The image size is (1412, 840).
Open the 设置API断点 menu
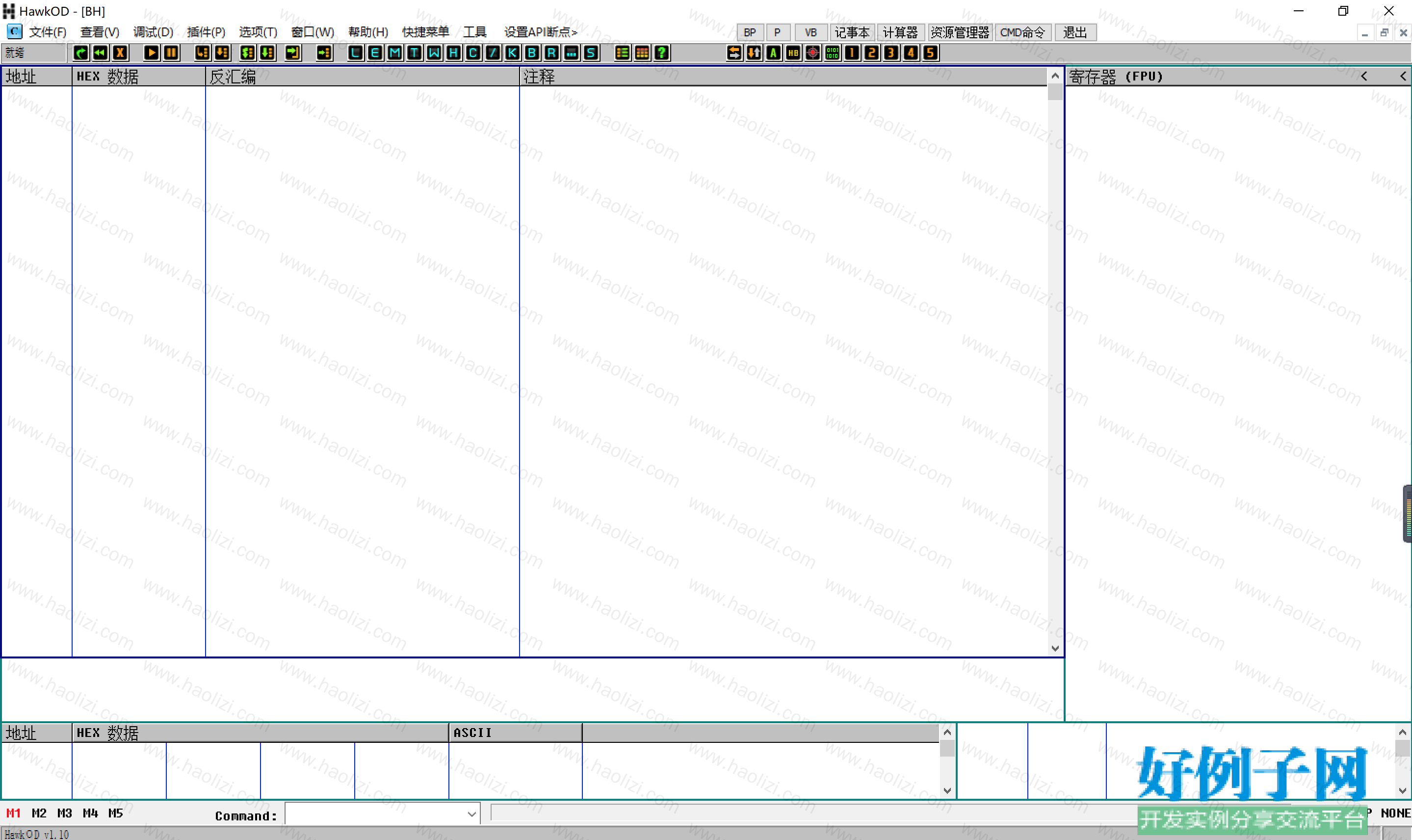coord(541,32)
